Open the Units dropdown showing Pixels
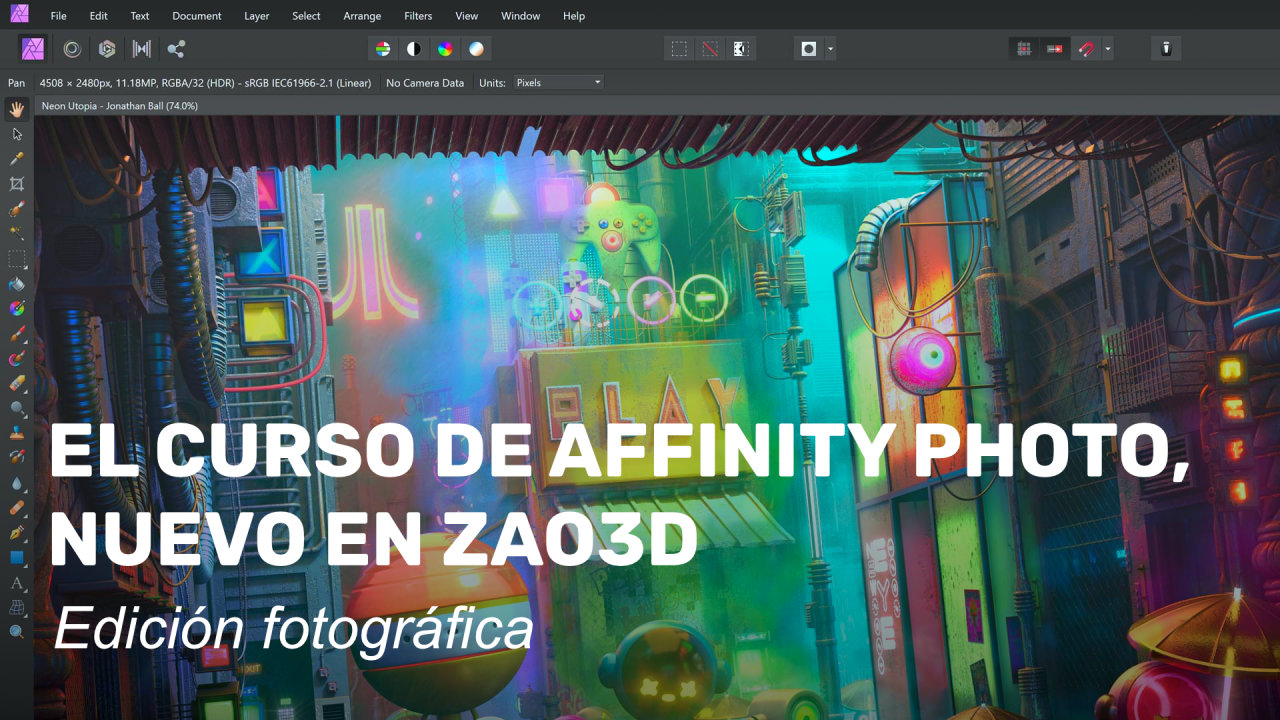This screenshot has width=1280, height=720. pos(556,82)
